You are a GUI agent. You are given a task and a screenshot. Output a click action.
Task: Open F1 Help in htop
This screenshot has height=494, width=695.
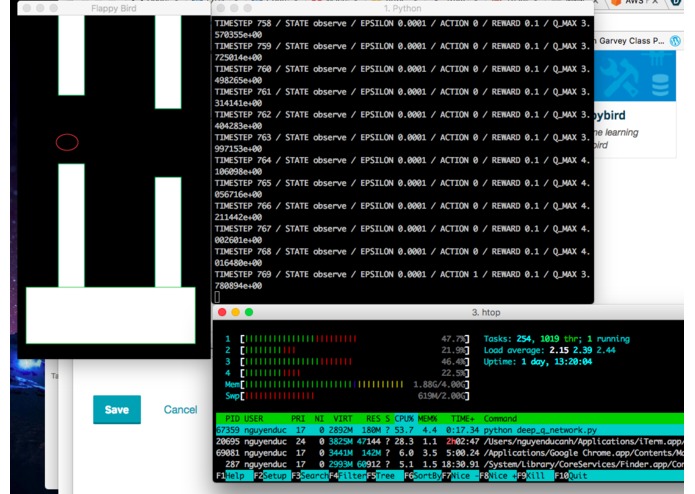pos(230,476)
